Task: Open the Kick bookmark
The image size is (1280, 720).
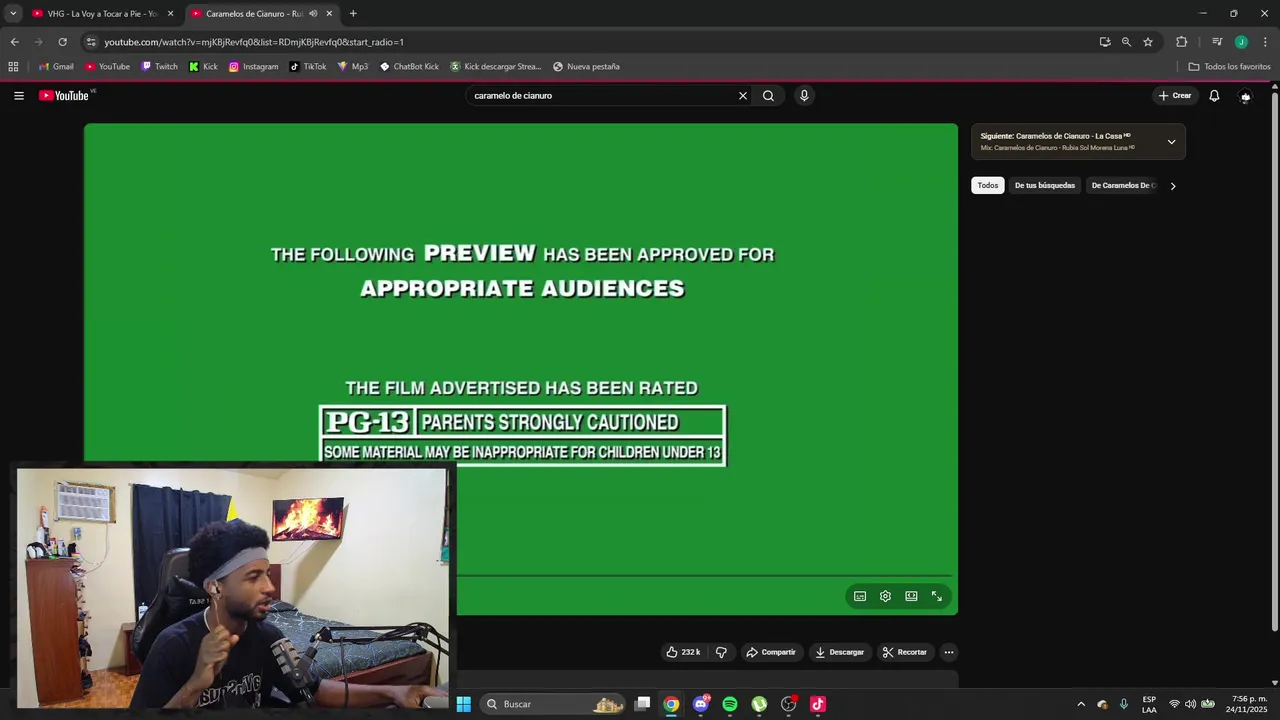Action: coord(203,67)
